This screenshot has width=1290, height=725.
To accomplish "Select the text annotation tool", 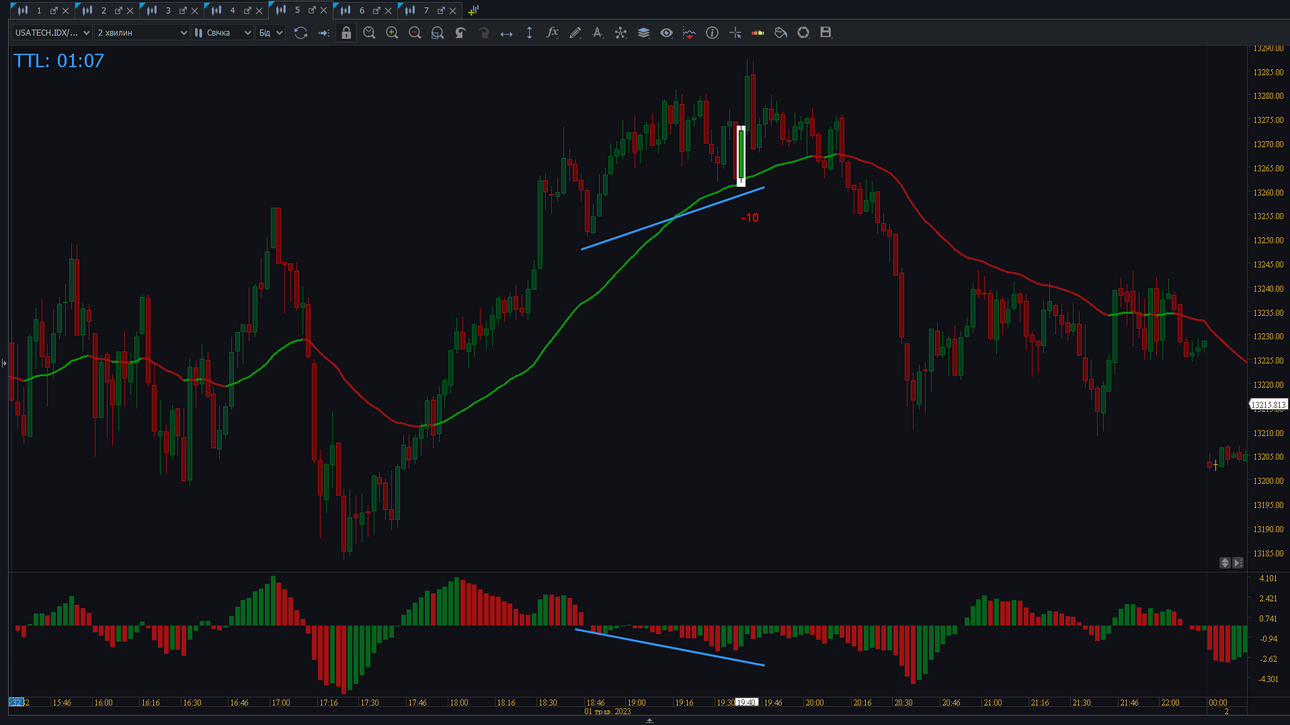I will click(x=597, y=33).
